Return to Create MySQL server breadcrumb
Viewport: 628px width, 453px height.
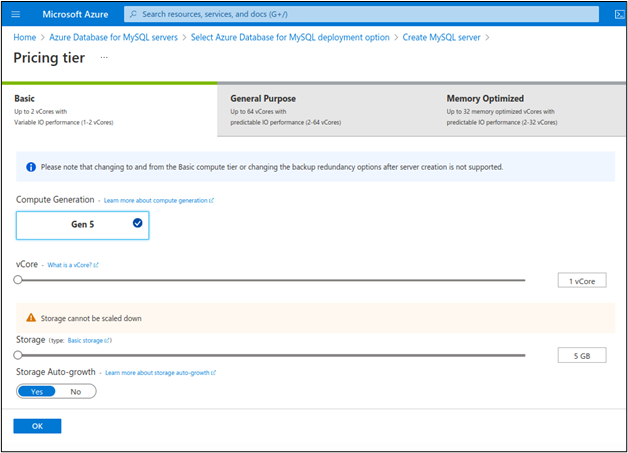(x=441, y=37)
